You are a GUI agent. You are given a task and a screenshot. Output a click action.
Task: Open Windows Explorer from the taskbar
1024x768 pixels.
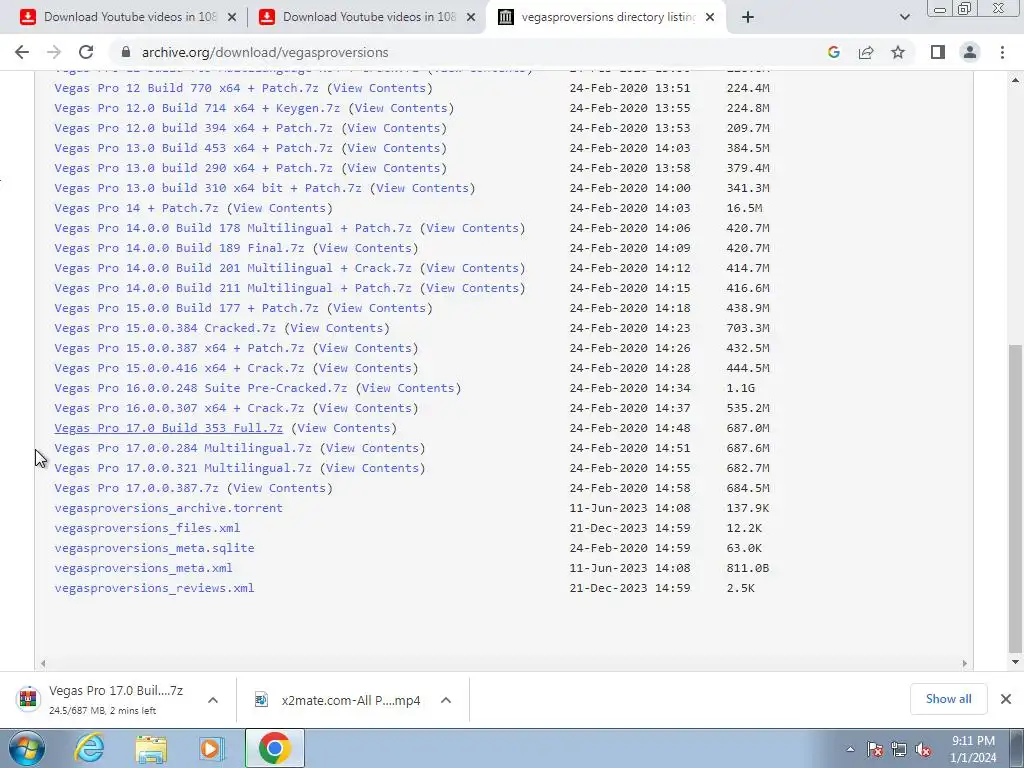point(151,748)
